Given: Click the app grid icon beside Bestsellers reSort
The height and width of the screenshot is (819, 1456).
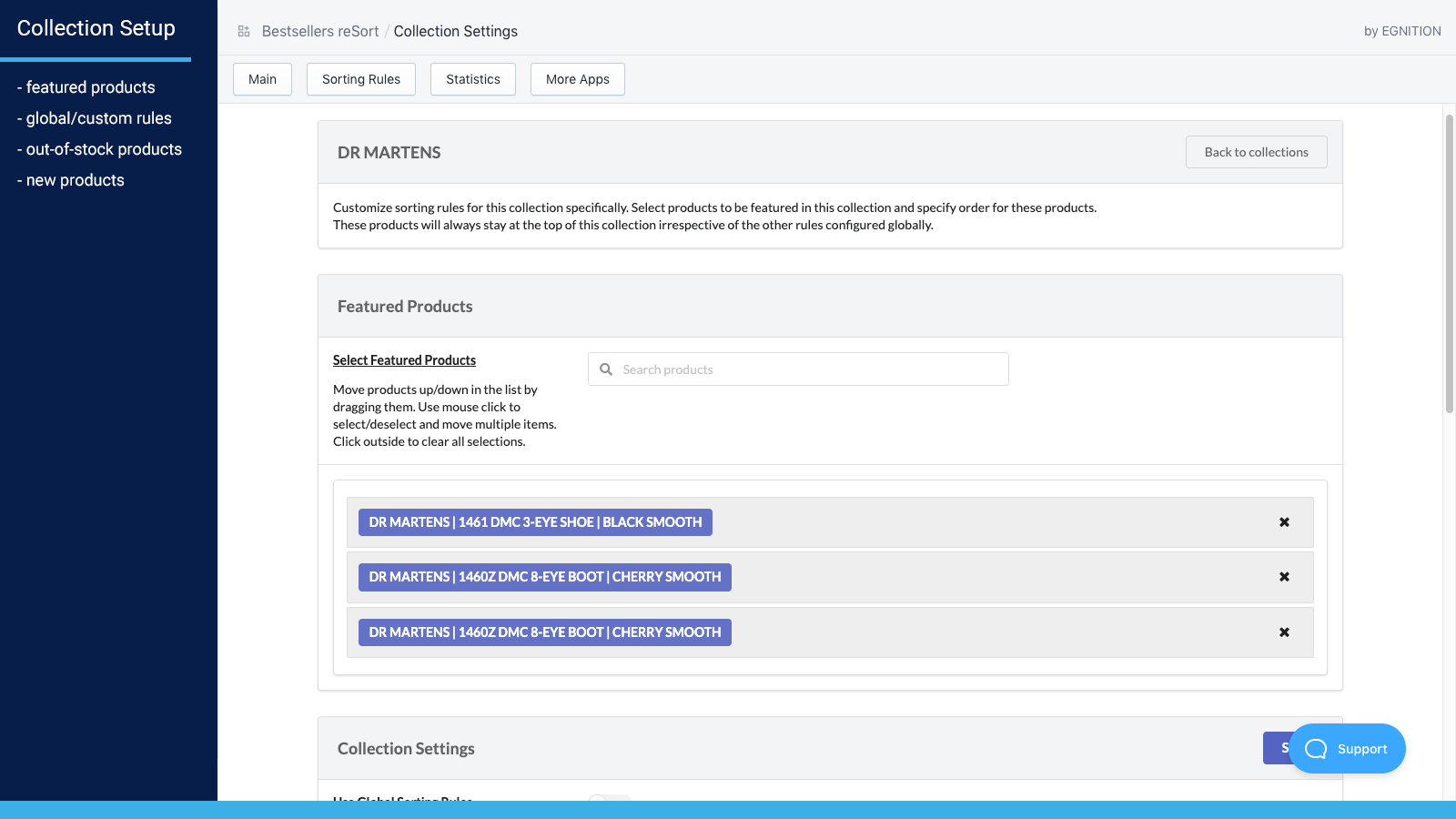Looking at the screenshot, I should pos(244,31).
